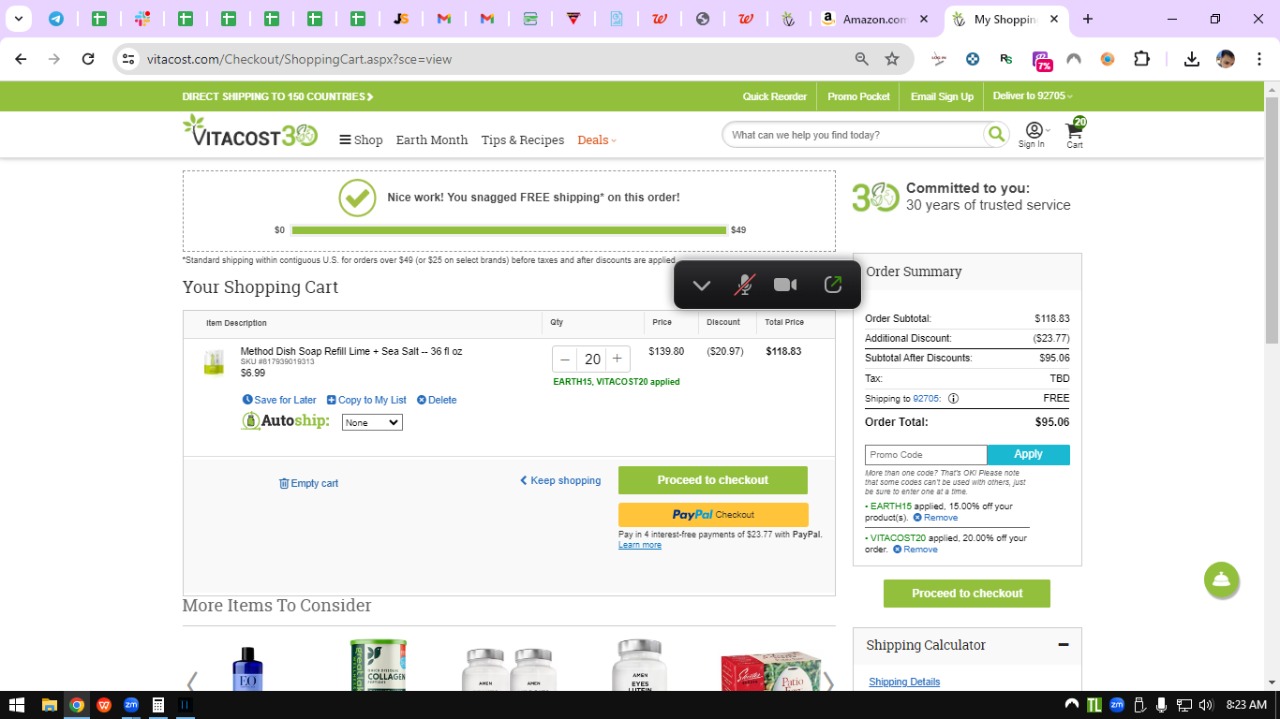Click site information icon in address bar
This screenshot has width=1280, height=719.
point(128,59)
